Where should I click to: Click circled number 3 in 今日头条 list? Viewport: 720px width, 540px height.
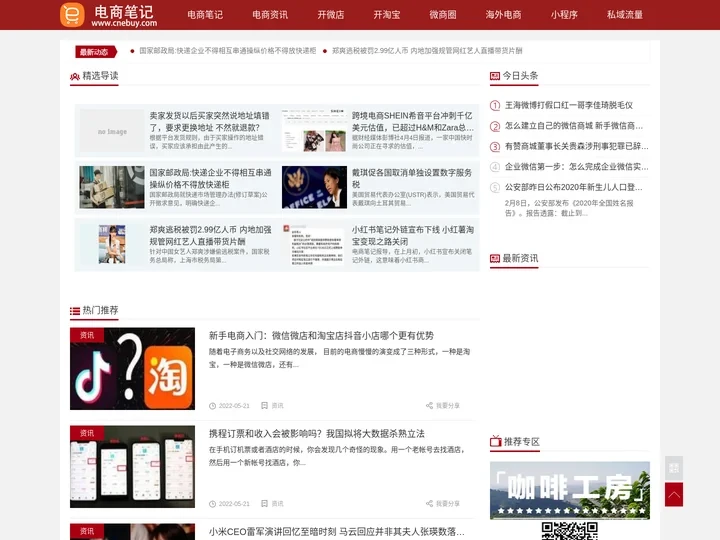click(495, 147)
